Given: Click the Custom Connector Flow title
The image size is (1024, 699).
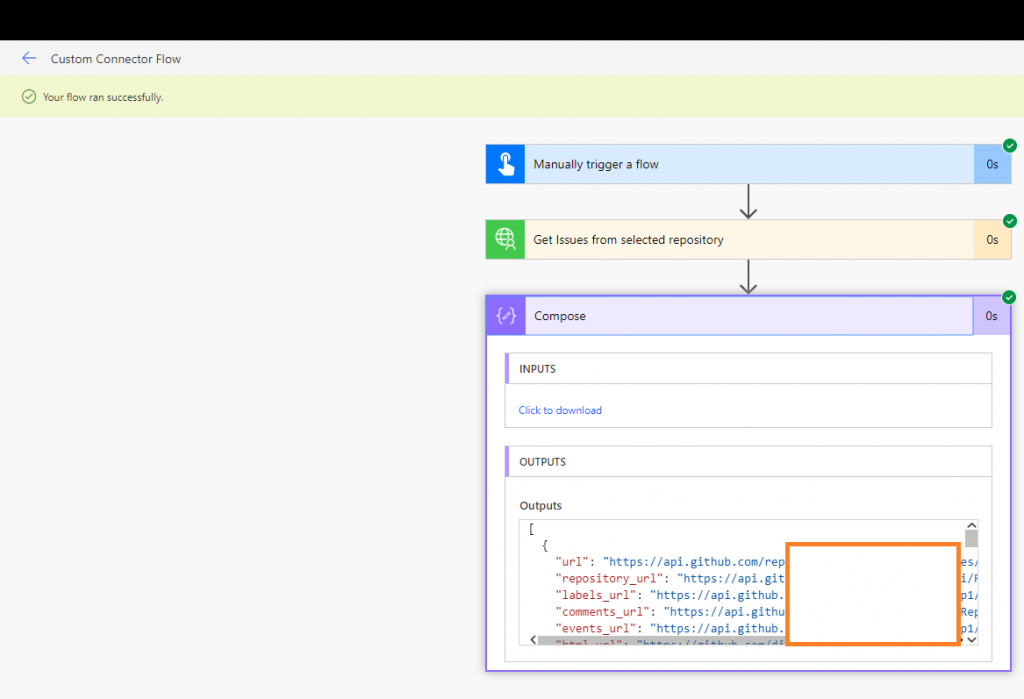Looking at the screenshot, I should (x=116, y=59).
